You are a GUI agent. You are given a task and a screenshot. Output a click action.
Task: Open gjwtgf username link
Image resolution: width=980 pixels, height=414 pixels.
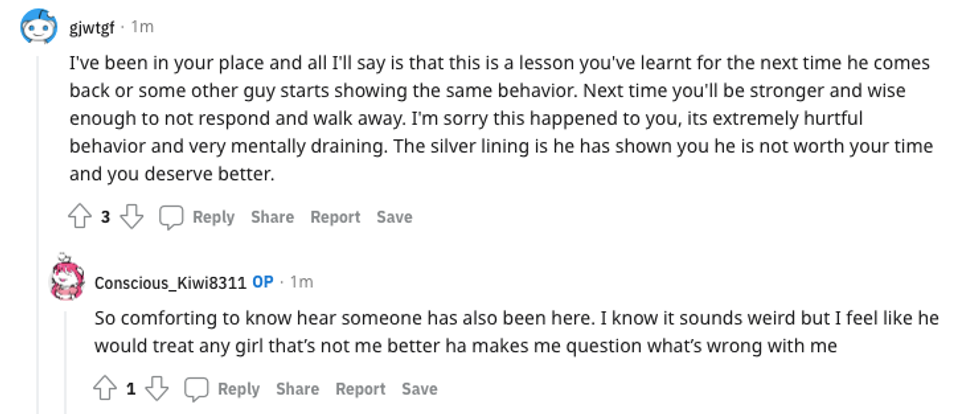point(92,27)
